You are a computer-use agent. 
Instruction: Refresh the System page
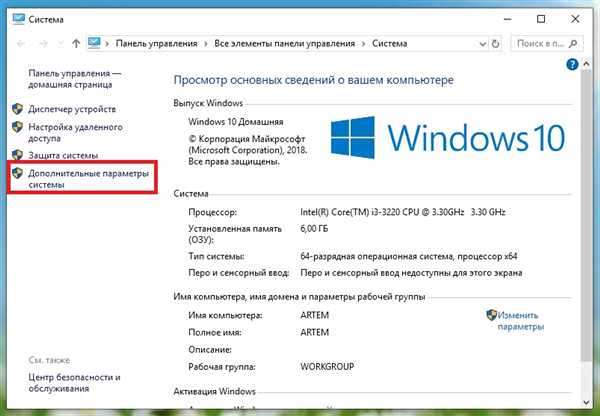[495, 44]
